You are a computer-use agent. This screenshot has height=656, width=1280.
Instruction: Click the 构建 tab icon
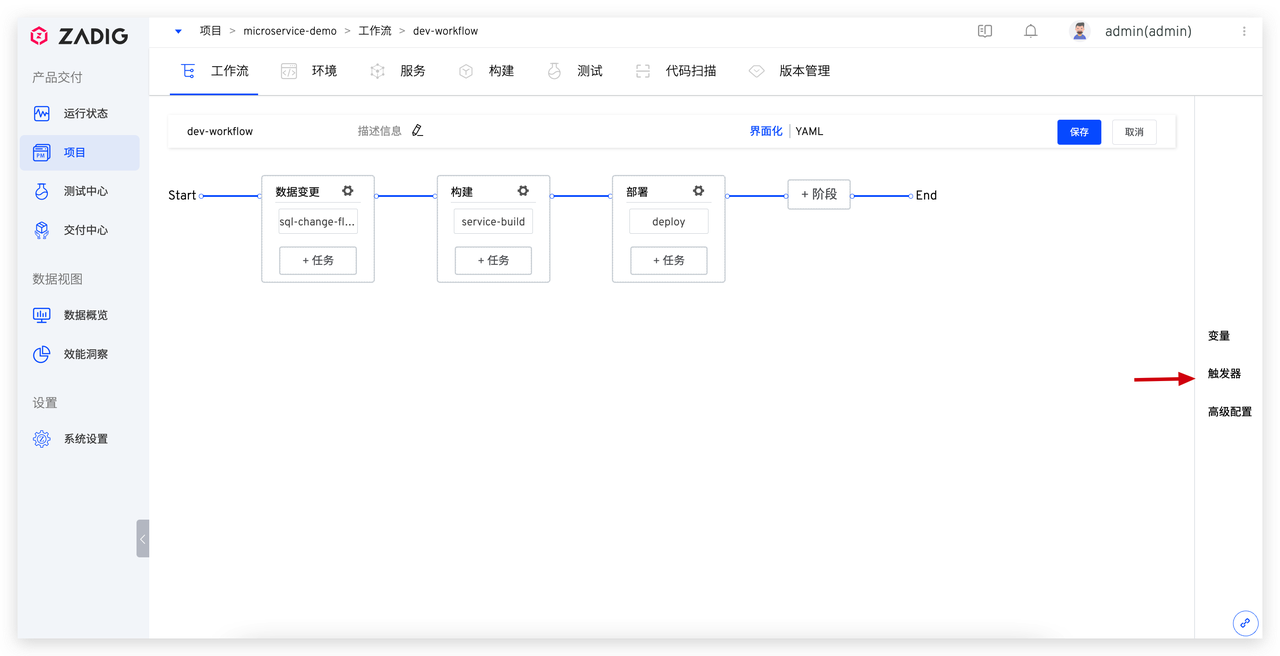tap(466, 71)
